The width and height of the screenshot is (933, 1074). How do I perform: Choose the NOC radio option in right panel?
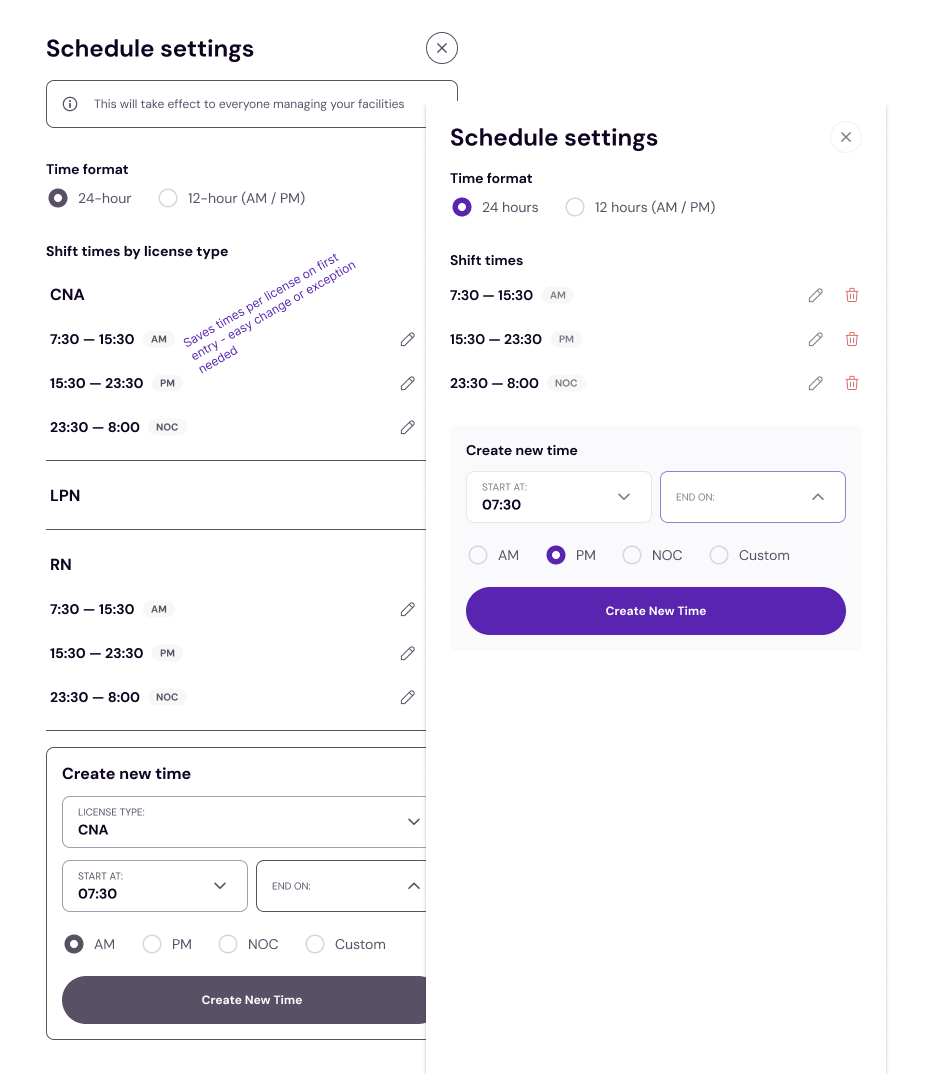(x=632, y=556)
